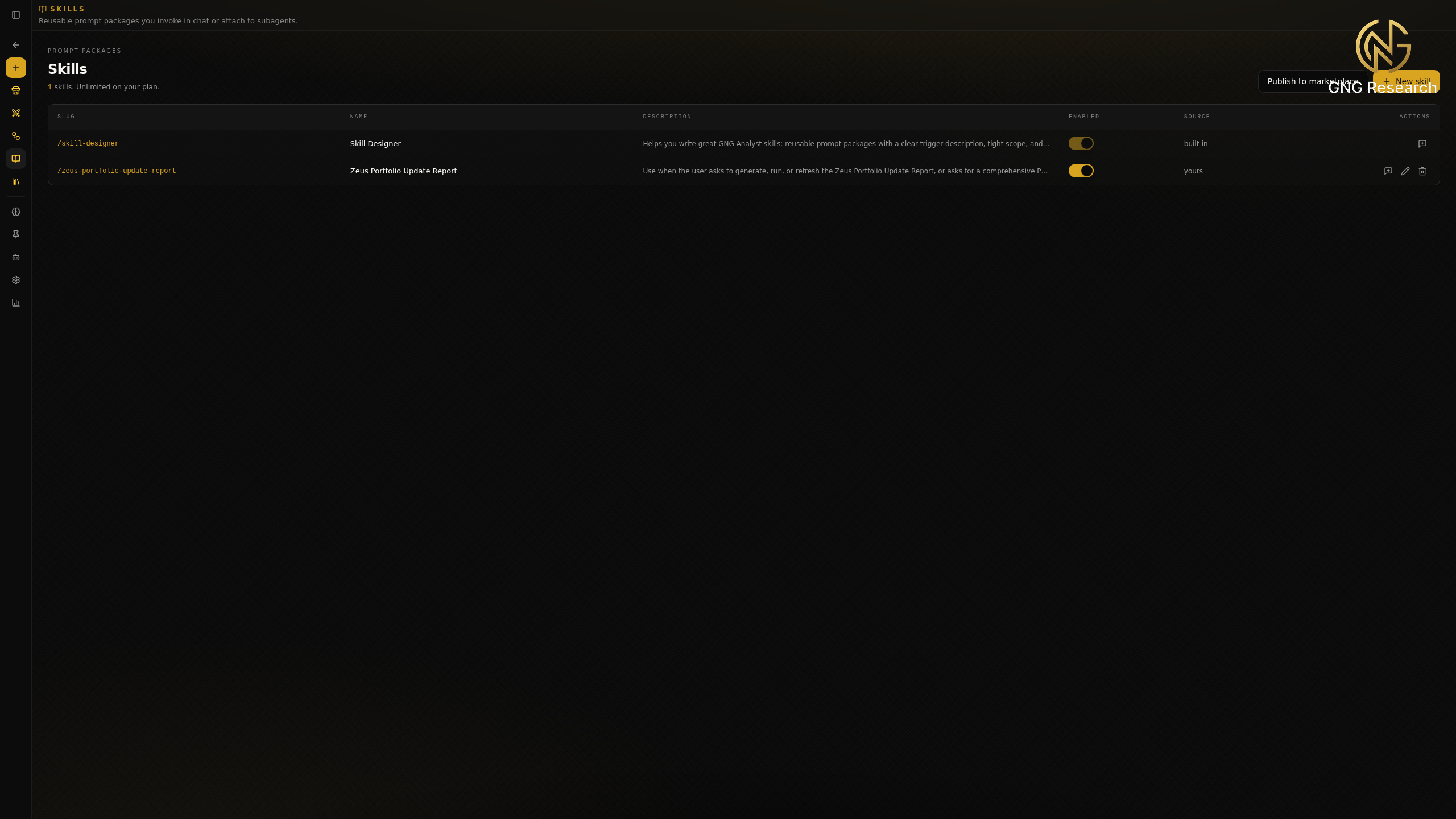Viewport: 1456px width, 819px height.
Task: Delete Zeus Portfolio Update Report trash
Action: (1422, 171)
